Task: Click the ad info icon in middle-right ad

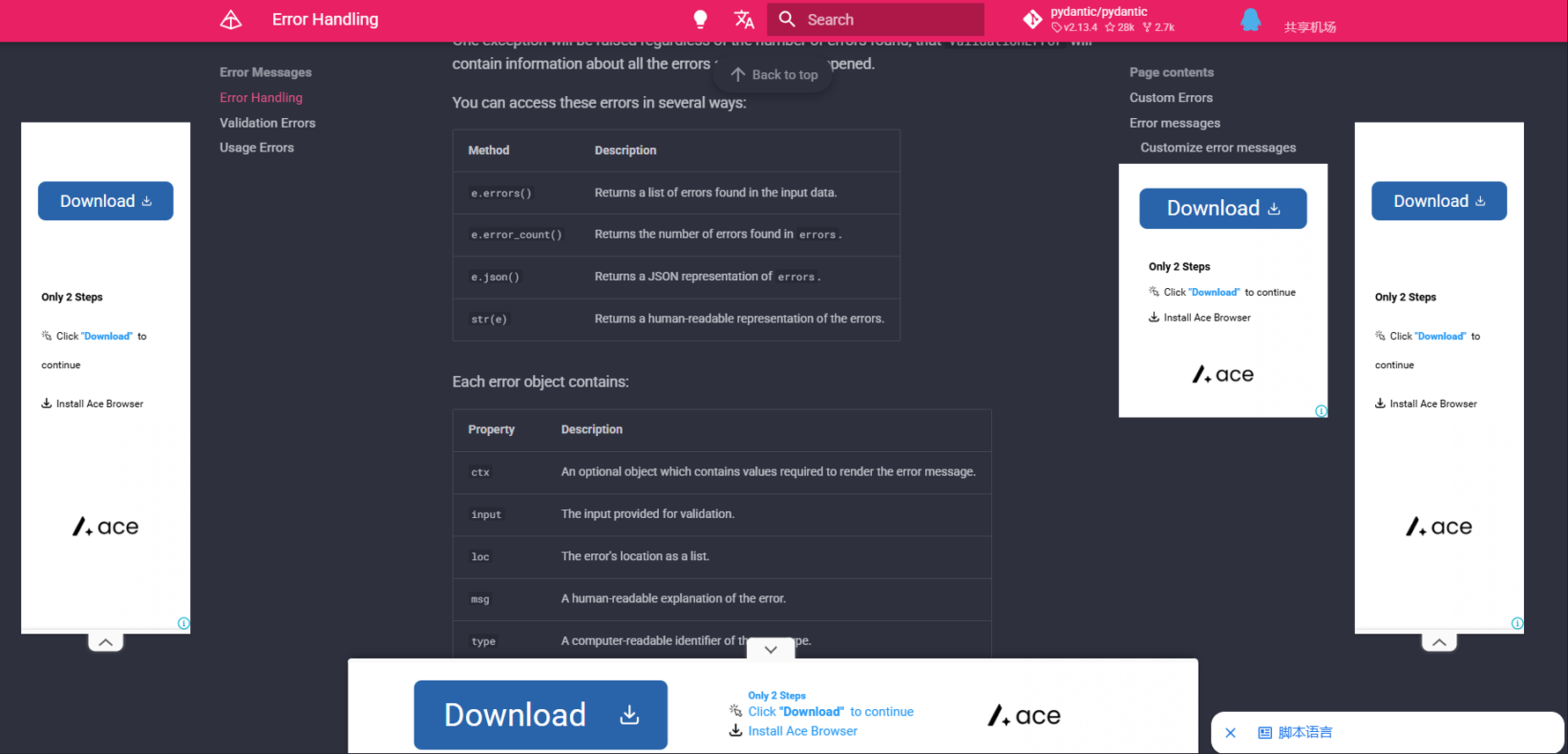Action: tap(1320, 410)
